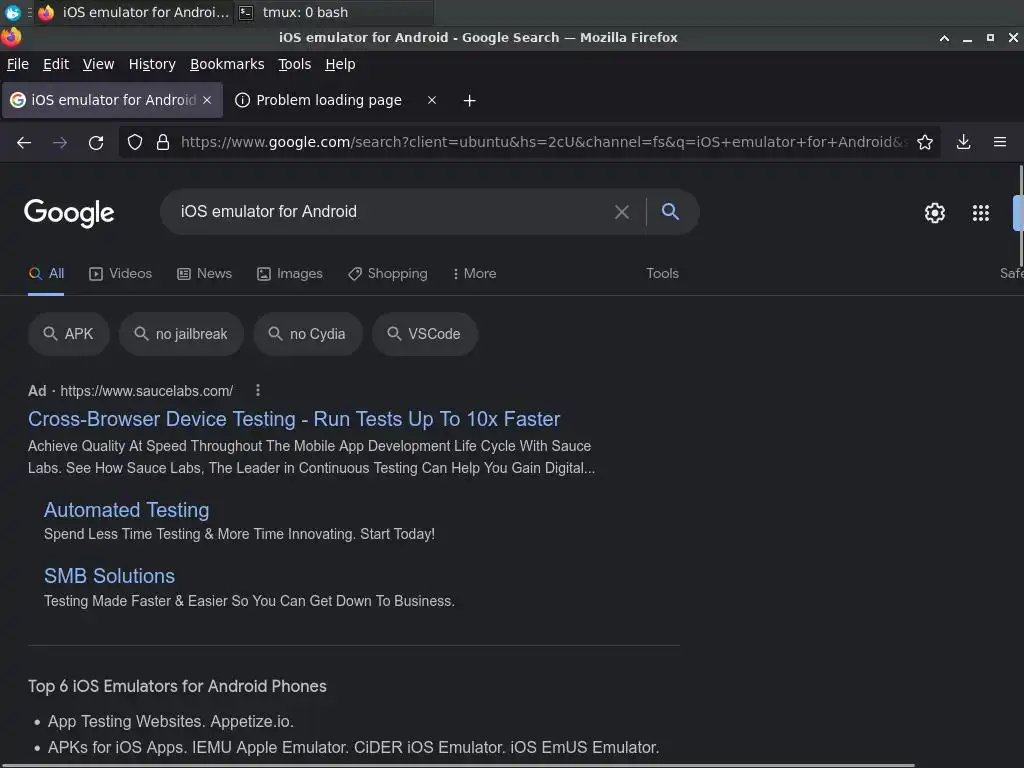This screenshot has width=1024, height=768.
Task: Open the Firefox hamburger application menu
Action: coord(1000,142)
